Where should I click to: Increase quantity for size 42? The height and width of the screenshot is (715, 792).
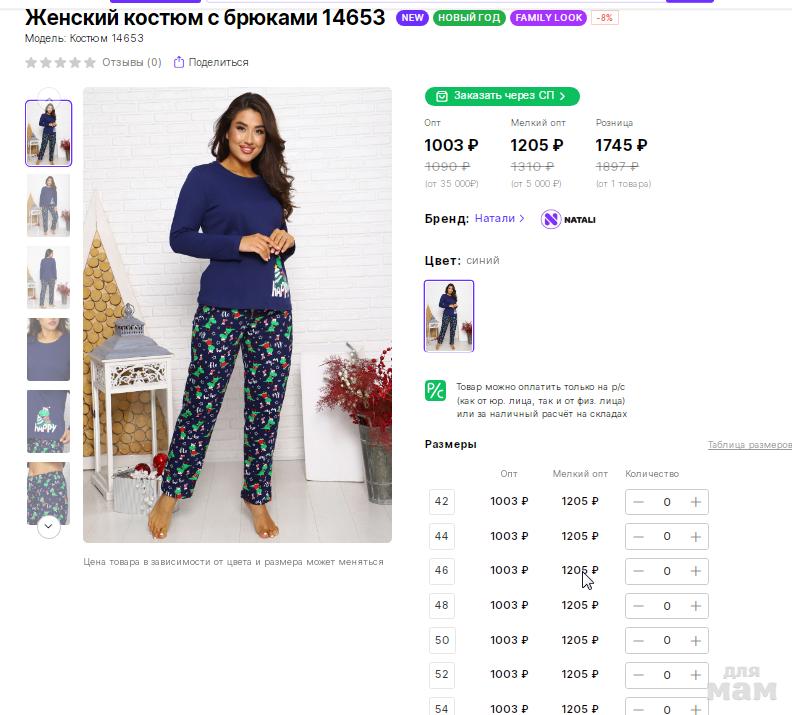(x=696, y=502)
